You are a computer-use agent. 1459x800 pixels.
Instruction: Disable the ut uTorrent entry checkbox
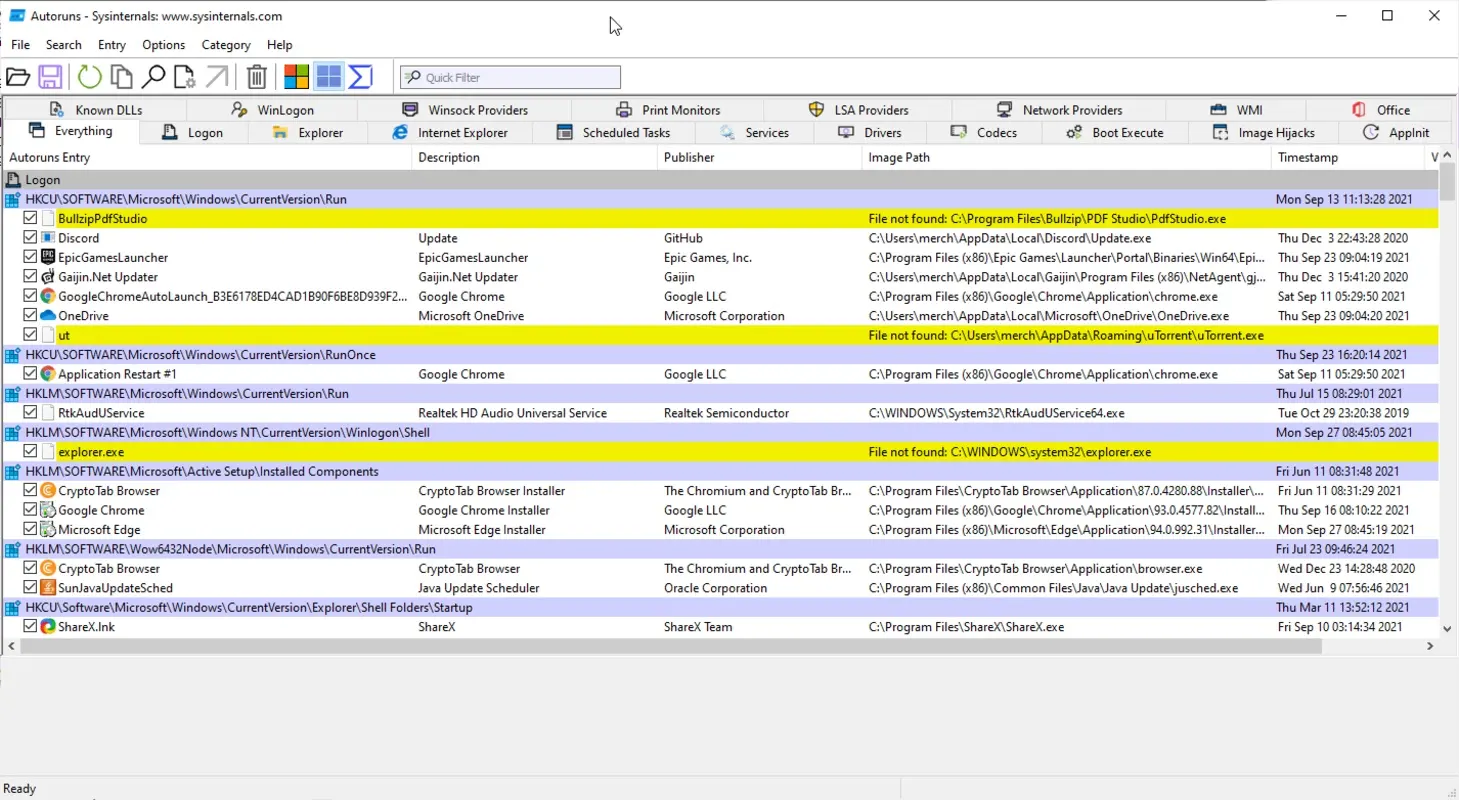[31, 335]
